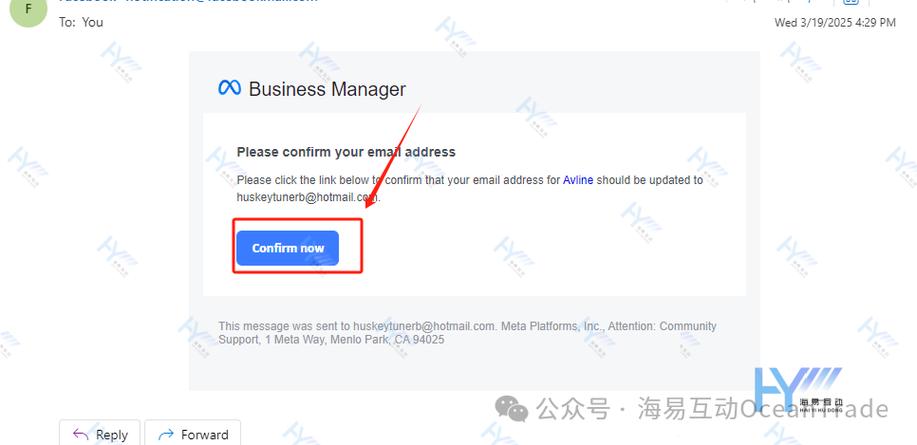
Task: Click the Reply button below the email
Action: [99, 433]
